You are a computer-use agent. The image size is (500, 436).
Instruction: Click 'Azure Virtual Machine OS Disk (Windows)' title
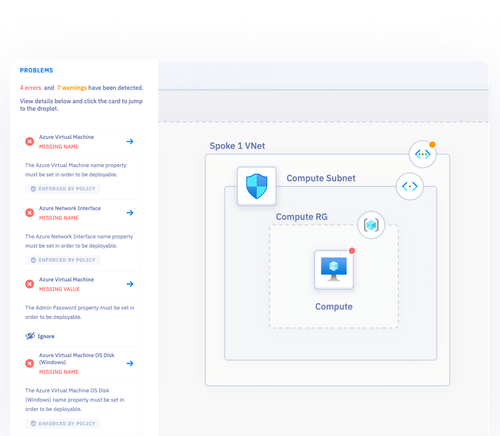tap(77, 359)
